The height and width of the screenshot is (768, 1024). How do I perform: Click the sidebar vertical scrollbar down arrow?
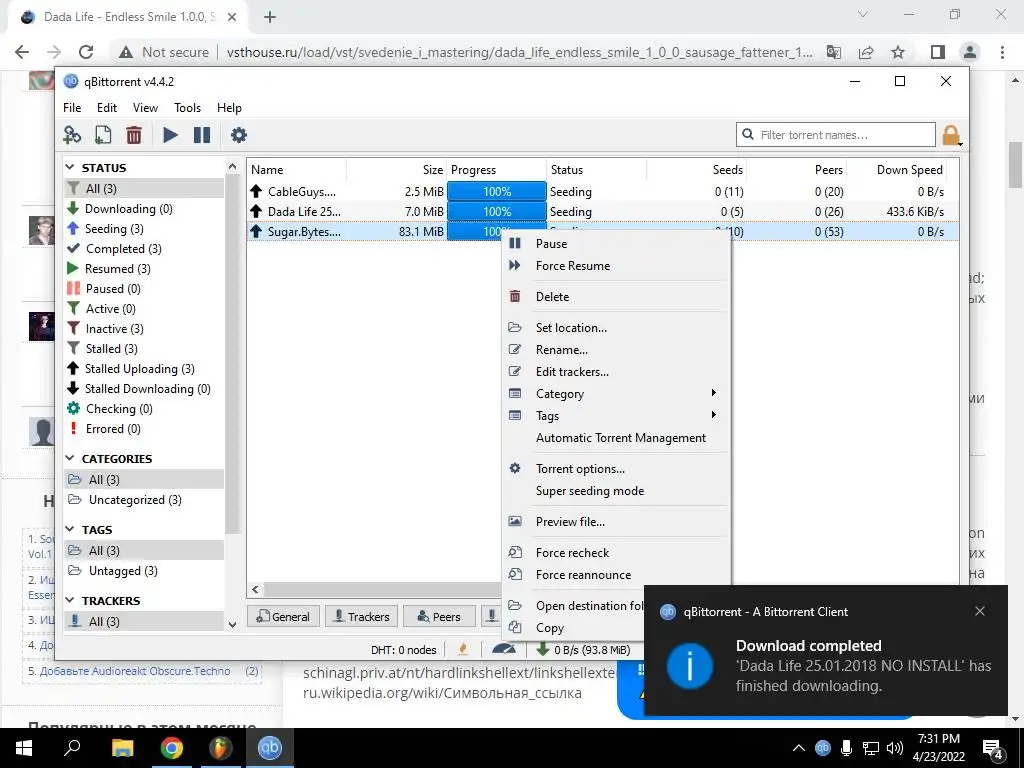[232, 624]
